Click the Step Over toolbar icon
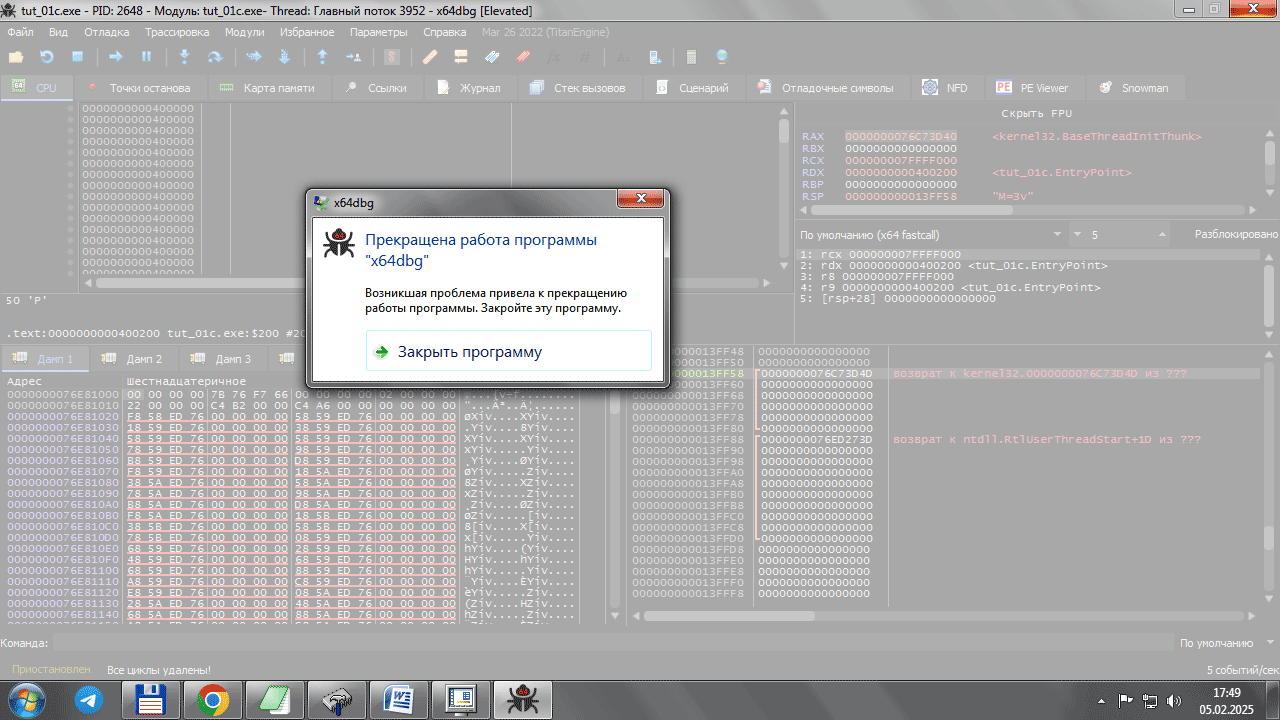The height and width of the screenshot is (720, 1280). click(215, 57)
